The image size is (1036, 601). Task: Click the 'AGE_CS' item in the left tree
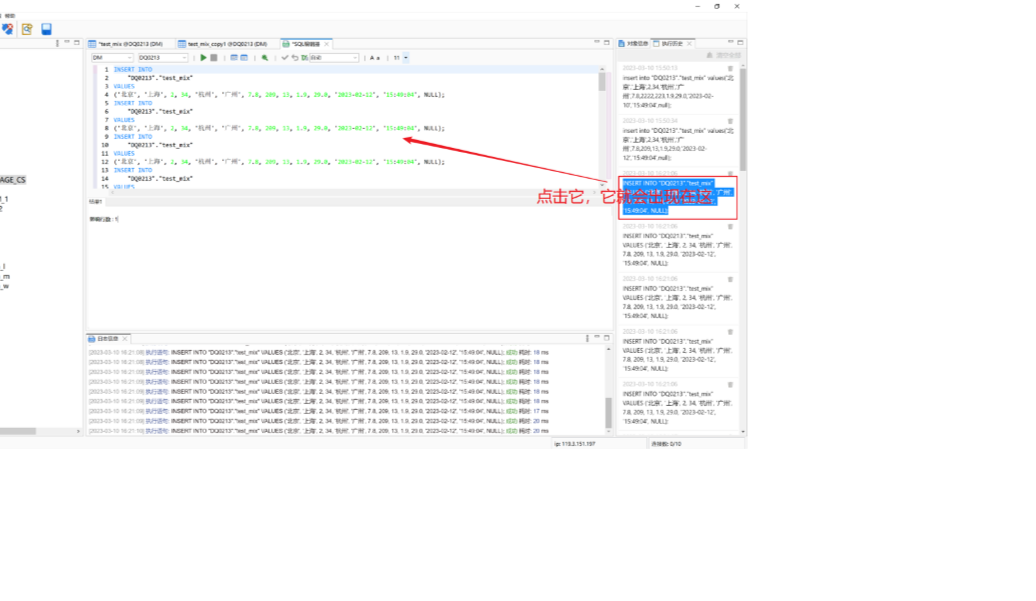pos(13,180)
